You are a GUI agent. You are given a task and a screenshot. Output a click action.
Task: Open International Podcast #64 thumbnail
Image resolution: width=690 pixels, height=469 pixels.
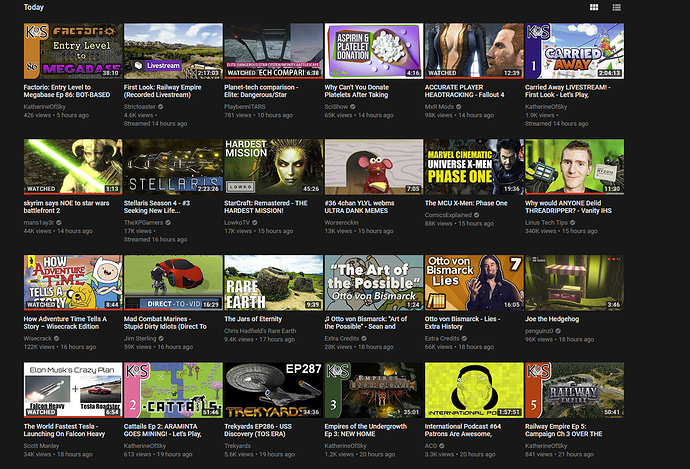click(x=474, y=390)
